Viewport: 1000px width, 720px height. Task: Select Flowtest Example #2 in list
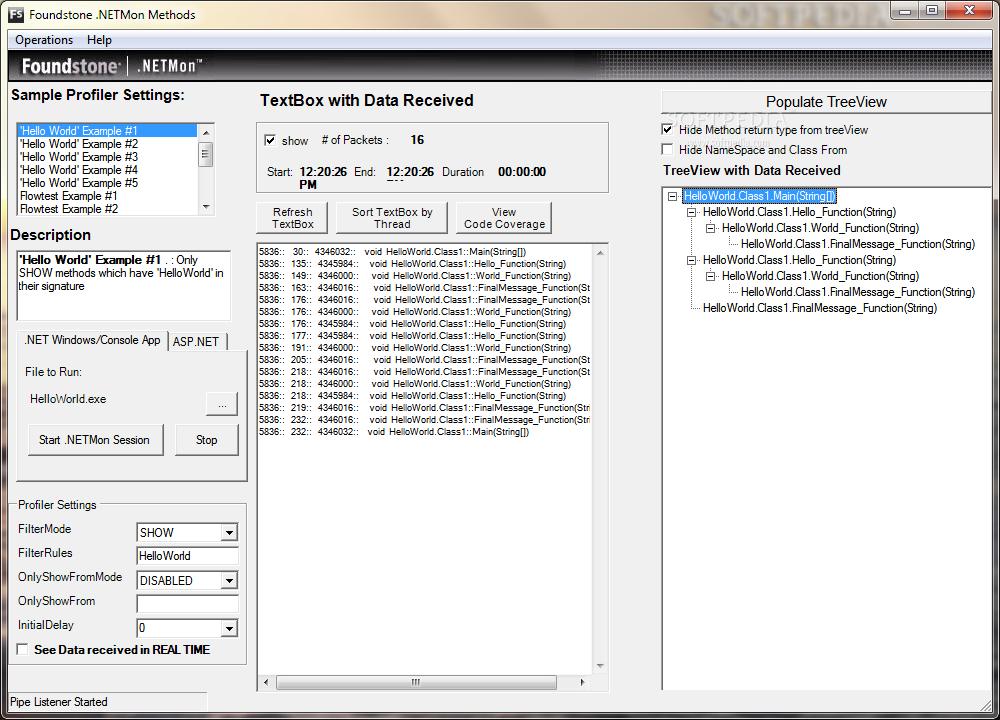(x=107, y=209)
